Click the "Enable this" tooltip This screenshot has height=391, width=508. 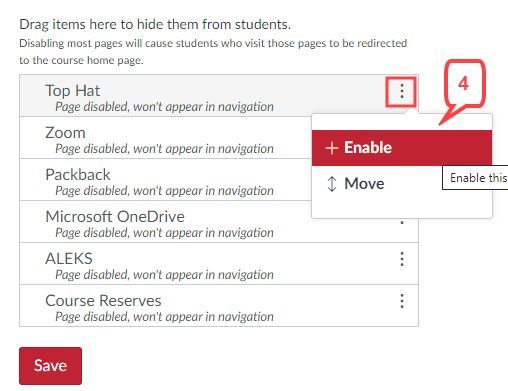point(475,178)
